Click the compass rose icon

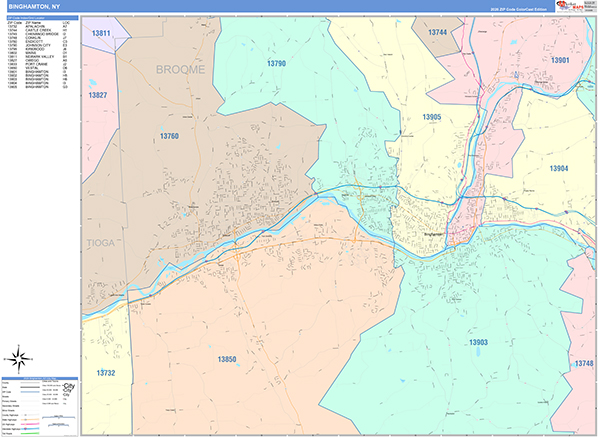click(x=20, y=358)
